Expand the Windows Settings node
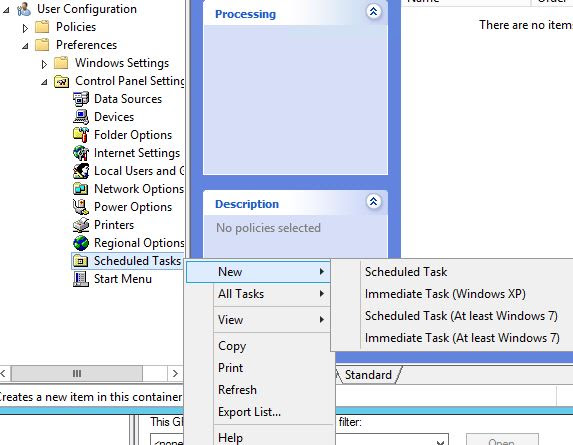The image size is (573, 445). (44, 64)
